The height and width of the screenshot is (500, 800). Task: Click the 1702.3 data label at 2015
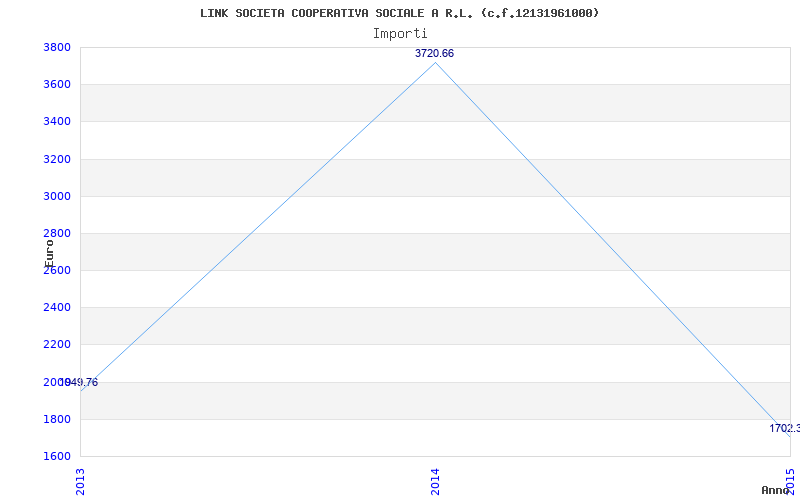785,428
